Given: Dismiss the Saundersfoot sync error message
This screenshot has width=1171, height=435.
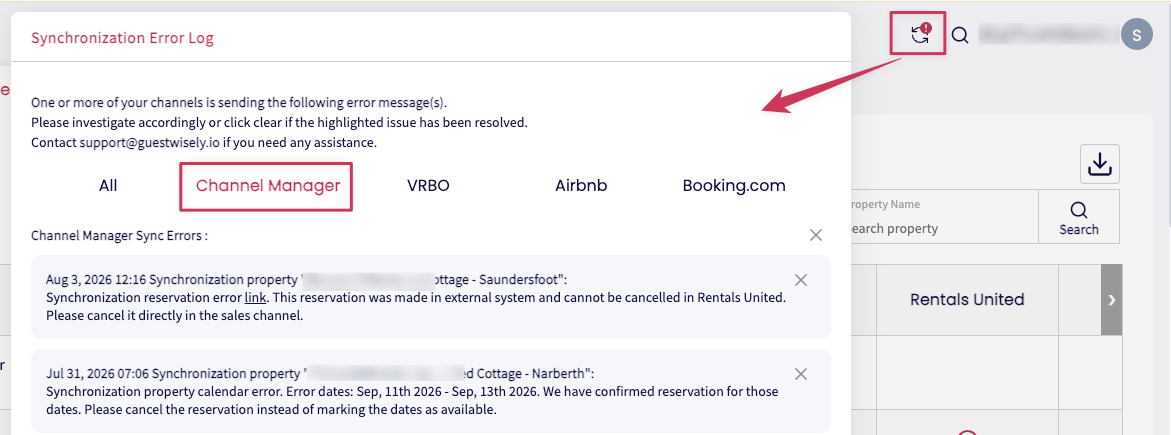Looking at the screenshot, I should 801,280.
